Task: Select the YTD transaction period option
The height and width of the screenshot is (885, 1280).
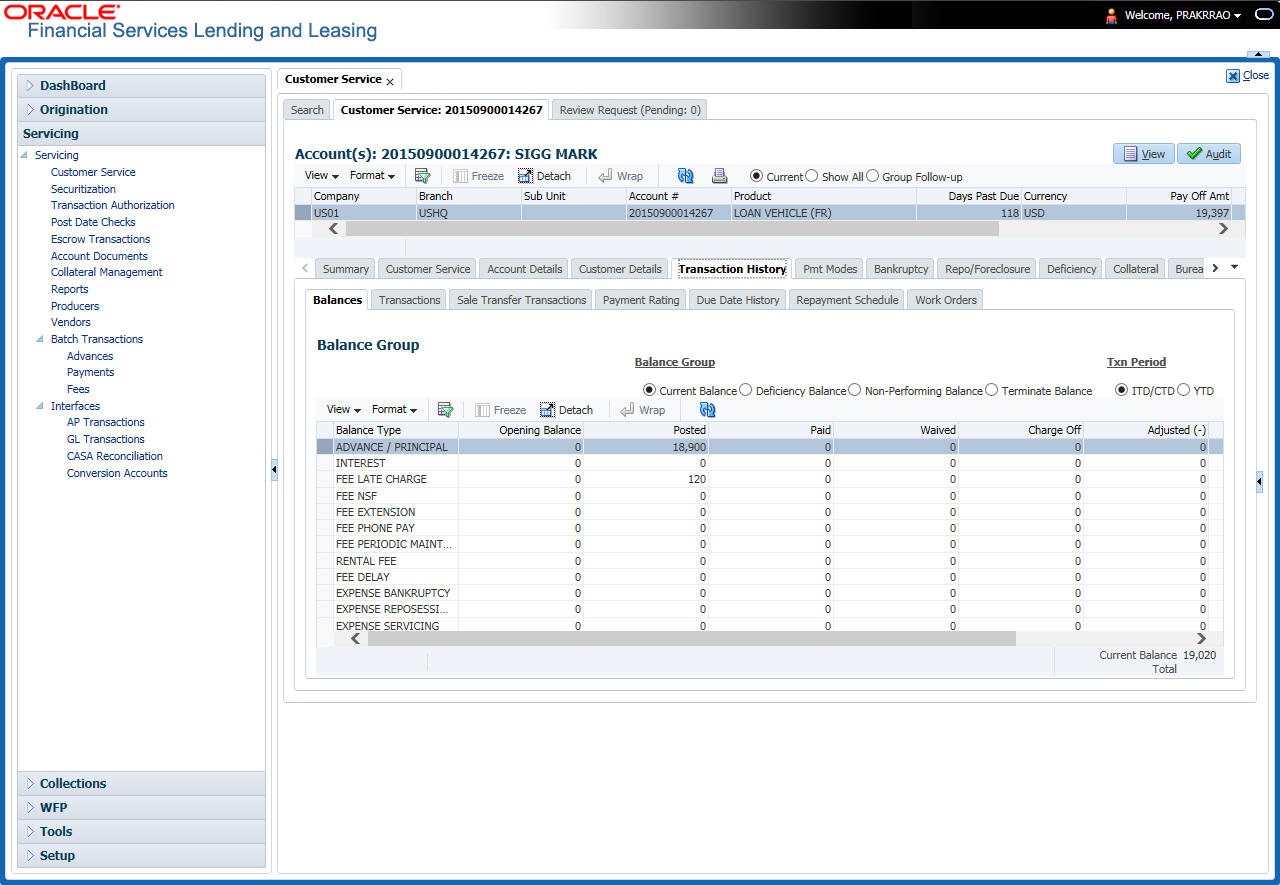Action: 1184,390
